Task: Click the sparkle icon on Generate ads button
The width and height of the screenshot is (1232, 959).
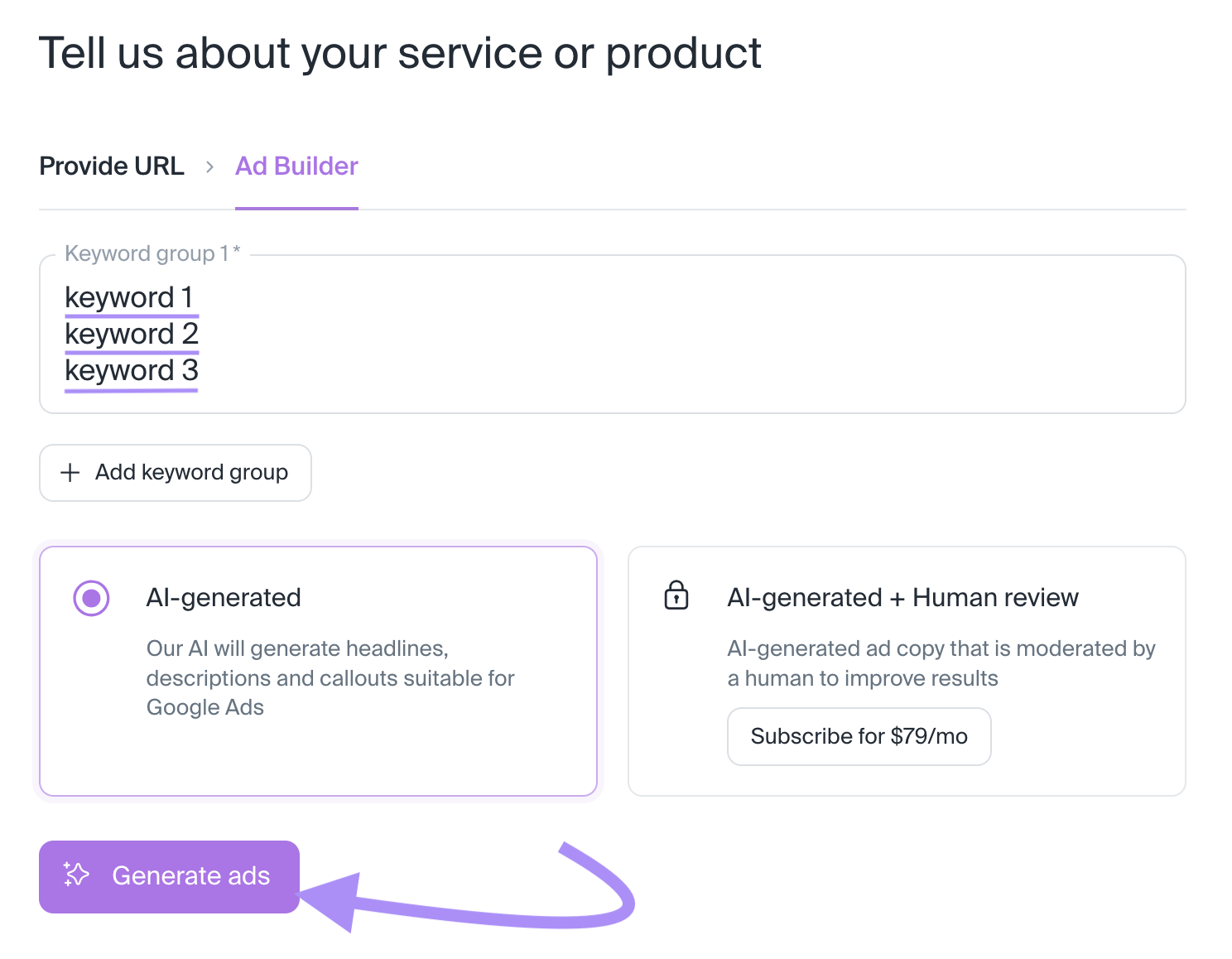Action: (75, 876)
